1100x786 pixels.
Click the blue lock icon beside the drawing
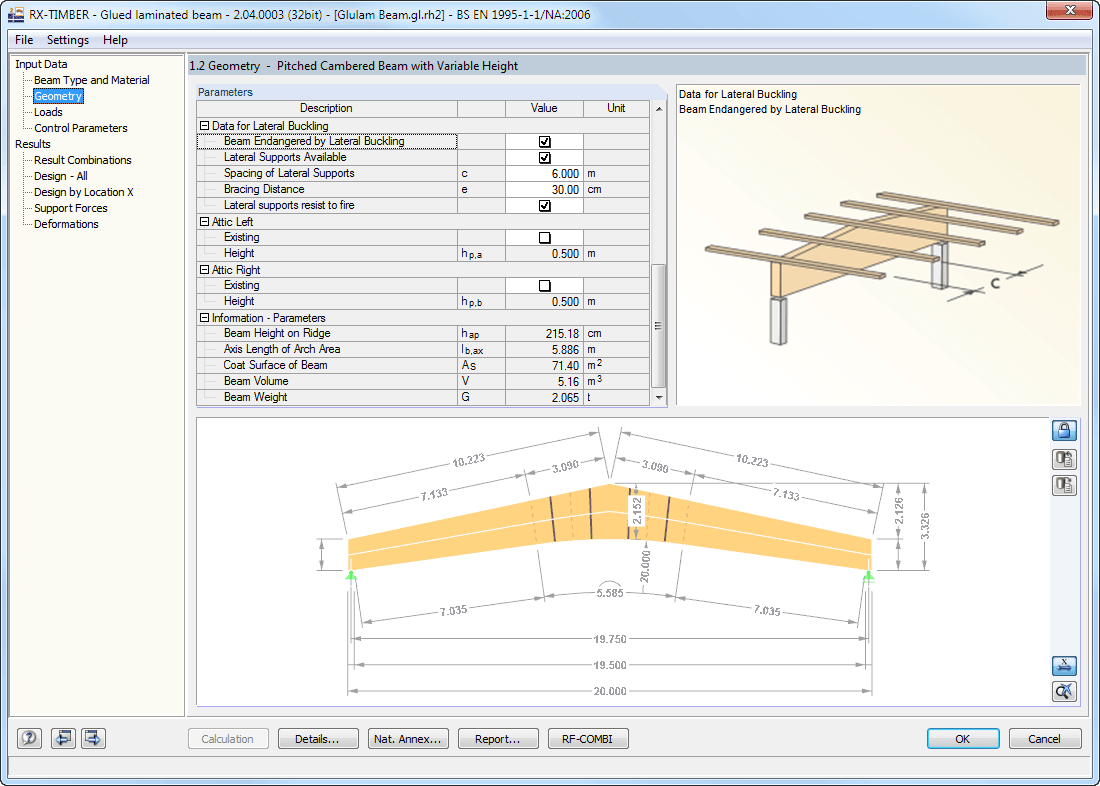tap(1064, 429)
